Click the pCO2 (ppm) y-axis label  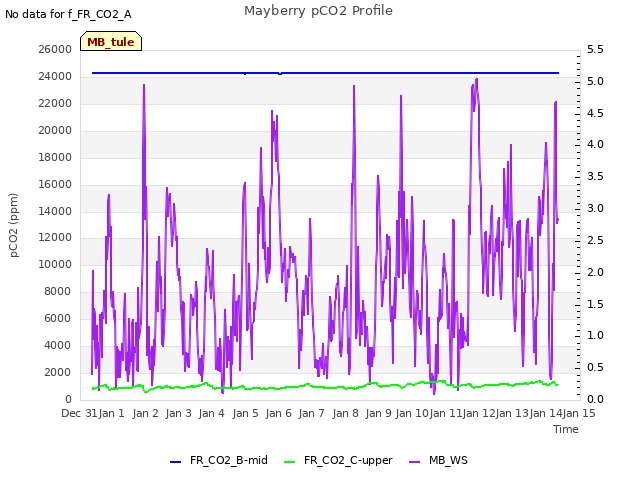(x=13, y=225)
